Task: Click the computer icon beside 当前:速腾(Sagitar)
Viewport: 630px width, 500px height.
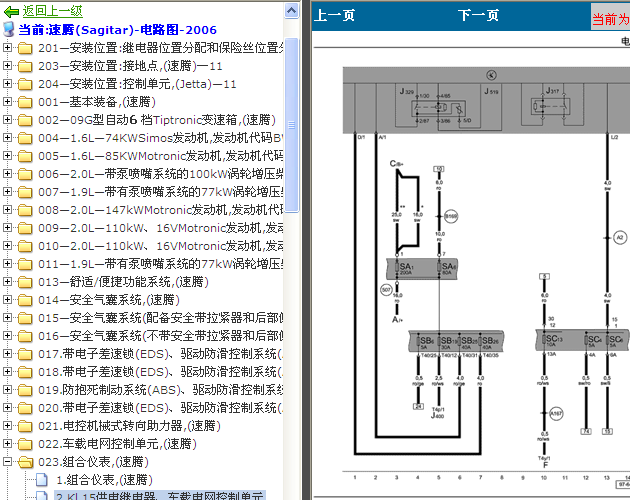Action: [8, 29]
